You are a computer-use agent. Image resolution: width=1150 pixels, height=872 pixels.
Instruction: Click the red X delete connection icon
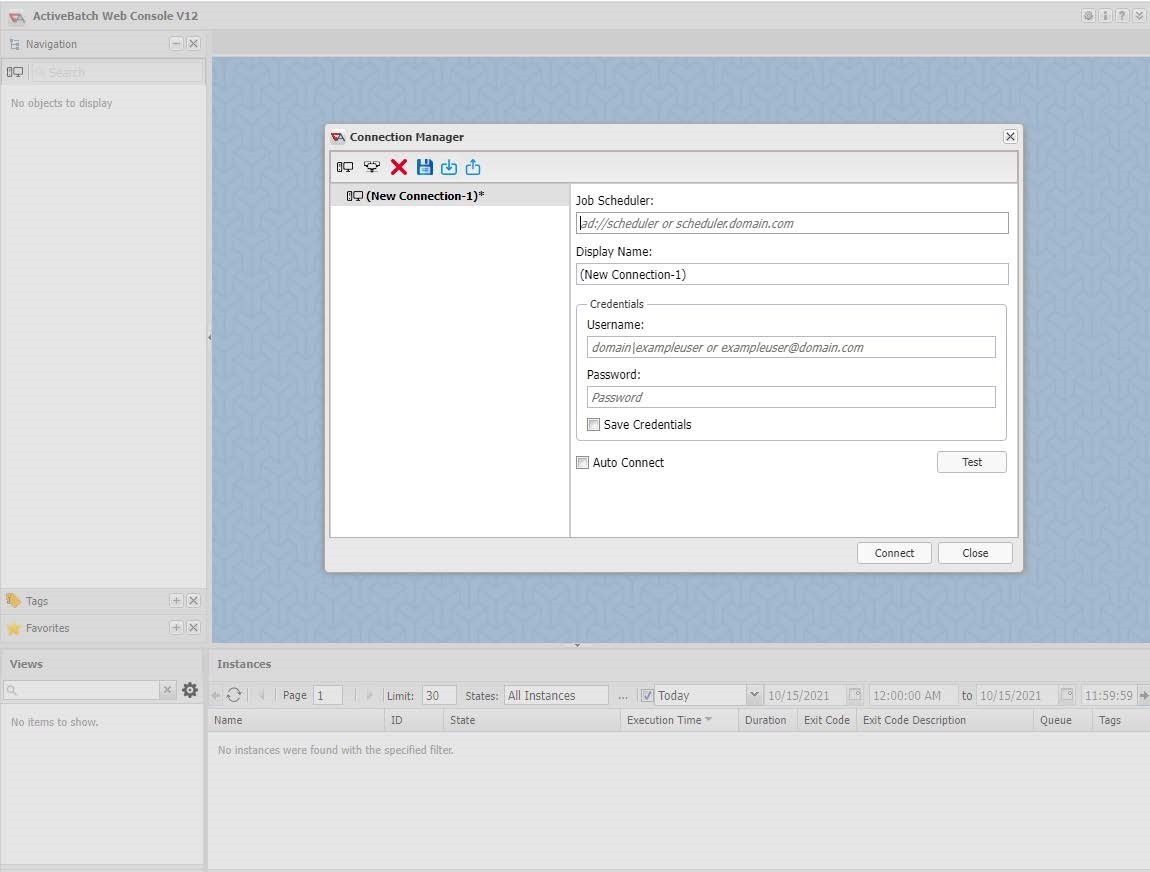(x=399, y=167)
